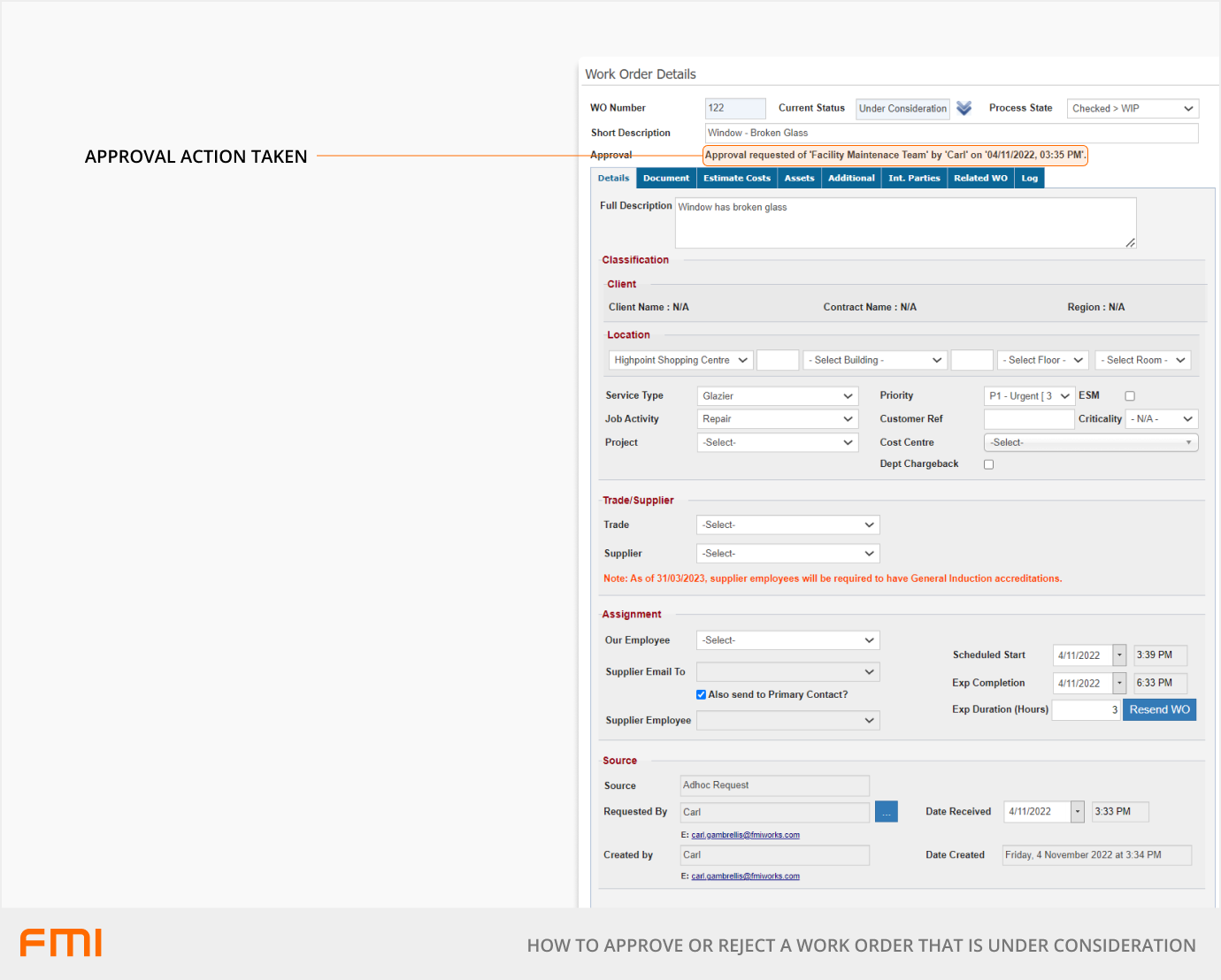Open the Priority P1 - Urgent dropdown

point(1029,396)
